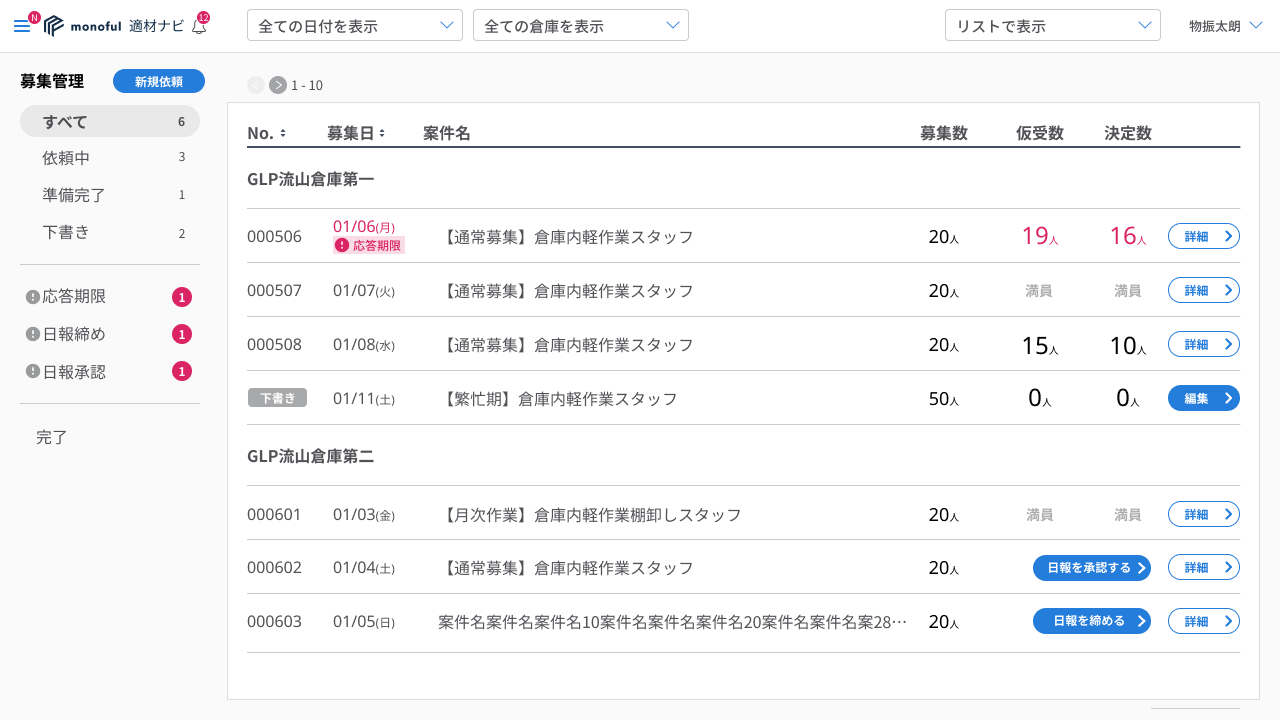The image size is (1280, 720).
Task: Open 詳細 for request 000507
Action: [x=1203, y=290]
